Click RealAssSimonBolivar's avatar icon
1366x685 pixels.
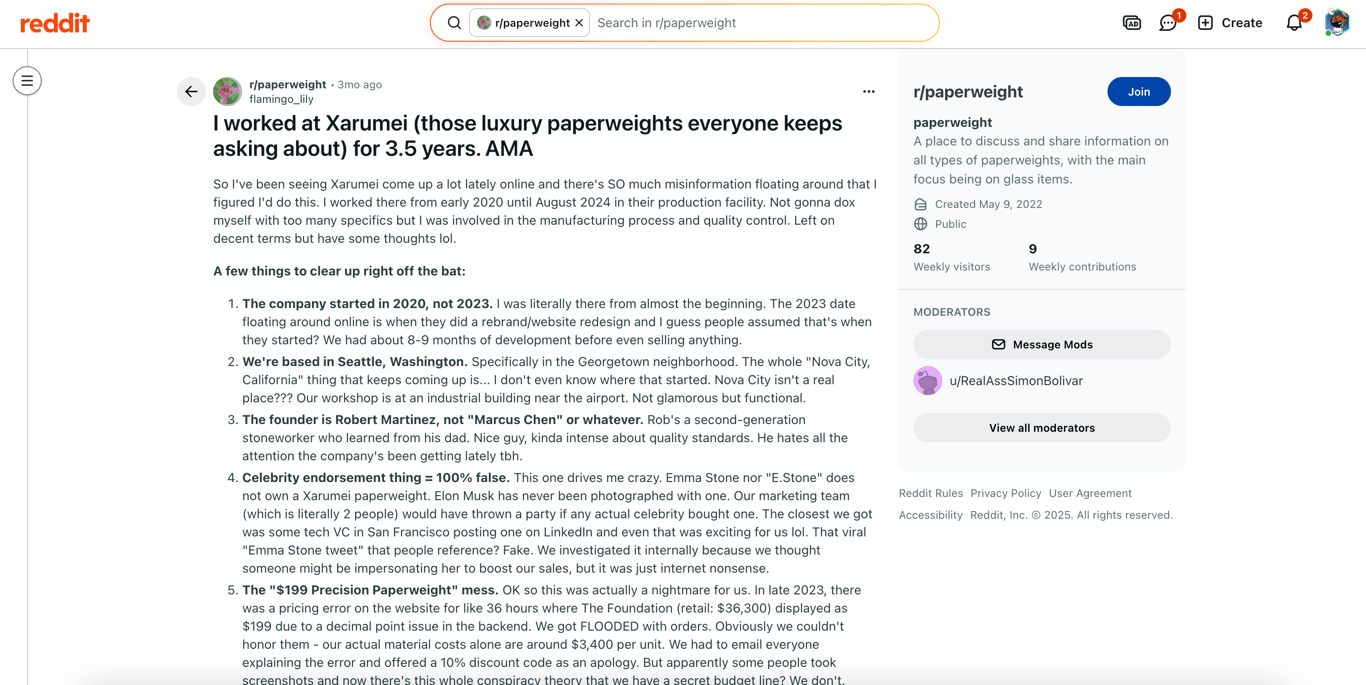[928, 381]
